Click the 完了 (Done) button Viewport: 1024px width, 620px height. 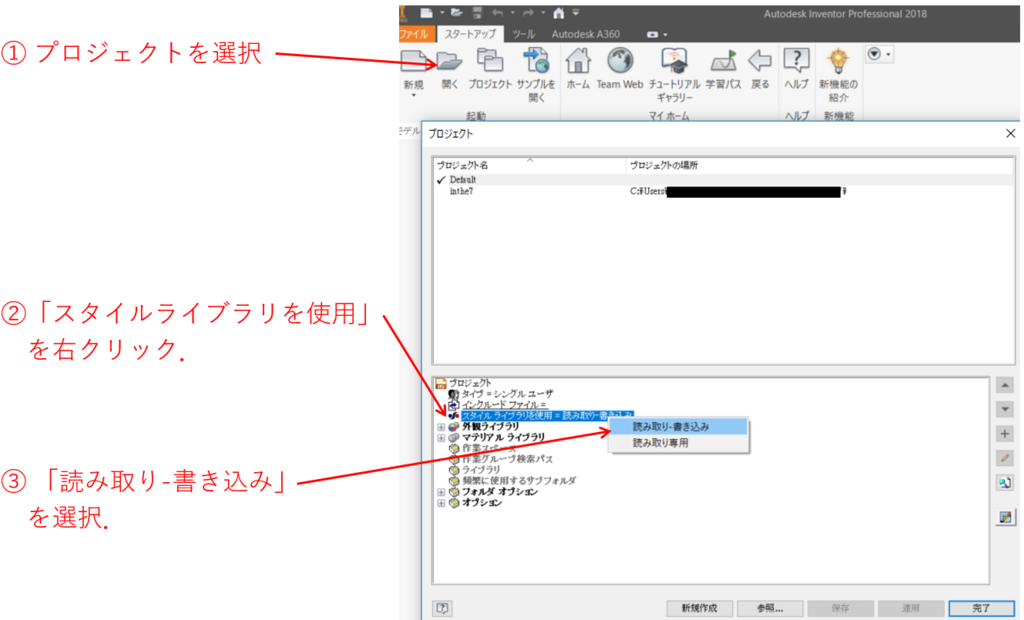pyautogui.click(x=981, y=608)
